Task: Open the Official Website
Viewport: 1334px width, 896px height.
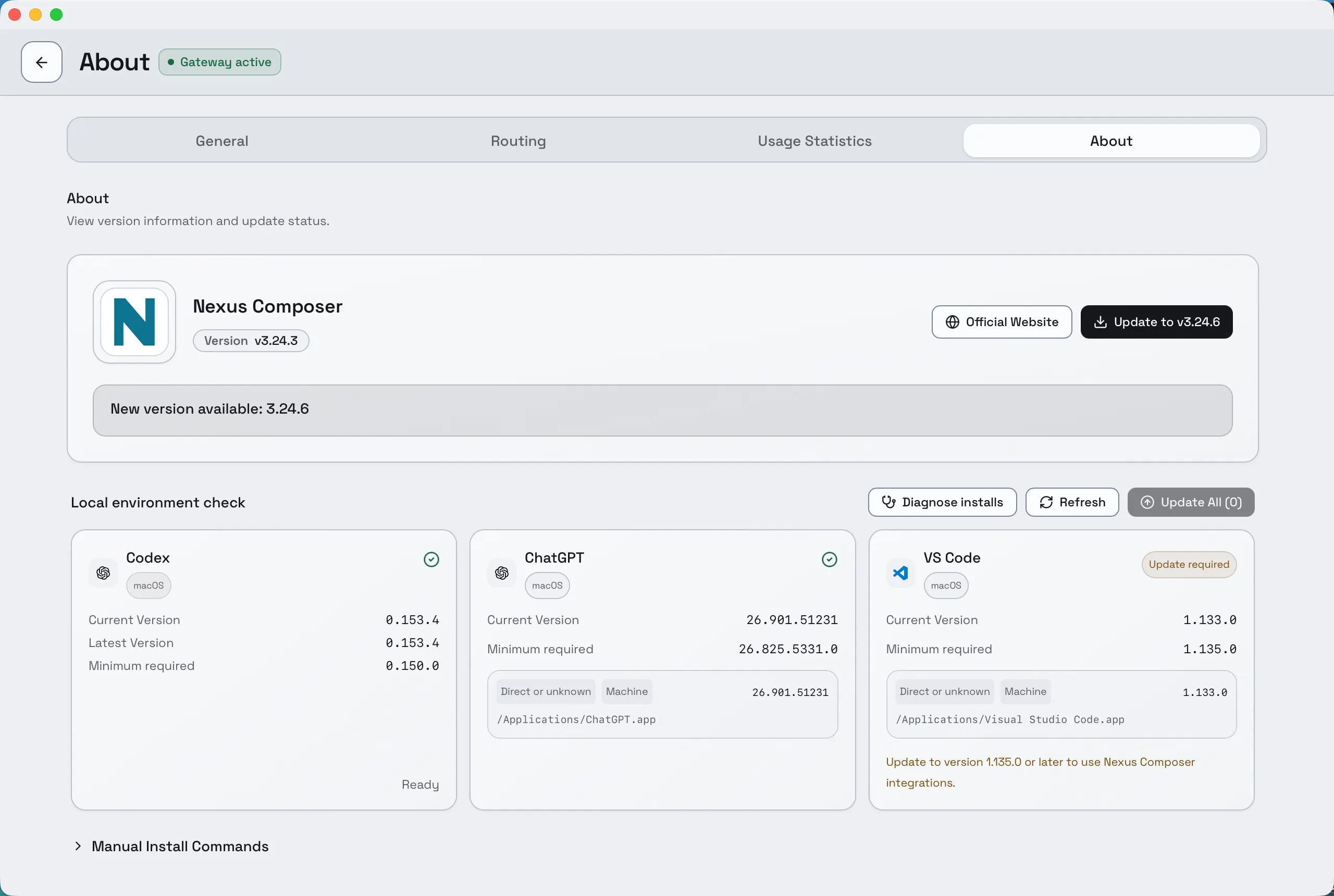Action: pyautogui.click(x=1002, y=322)
